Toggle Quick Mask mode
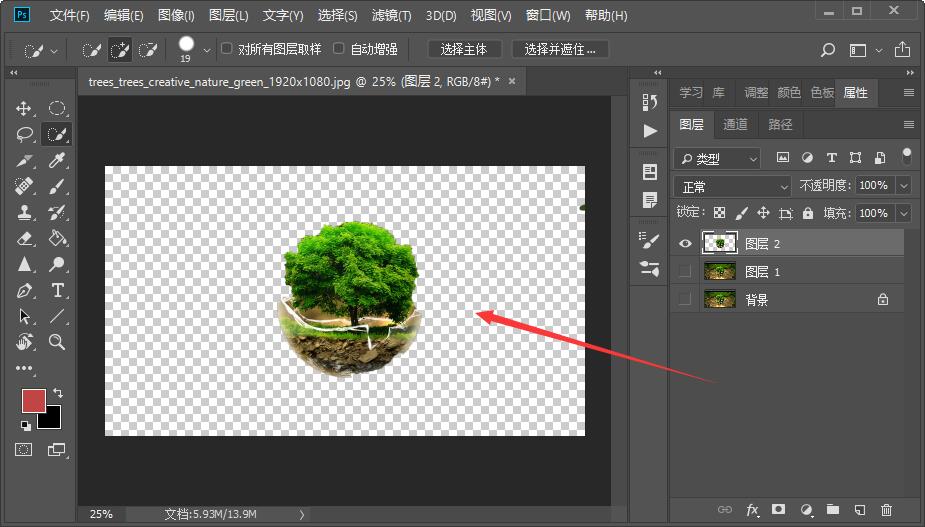Screen dimensions: 925x527 click(x=24, y=450)
